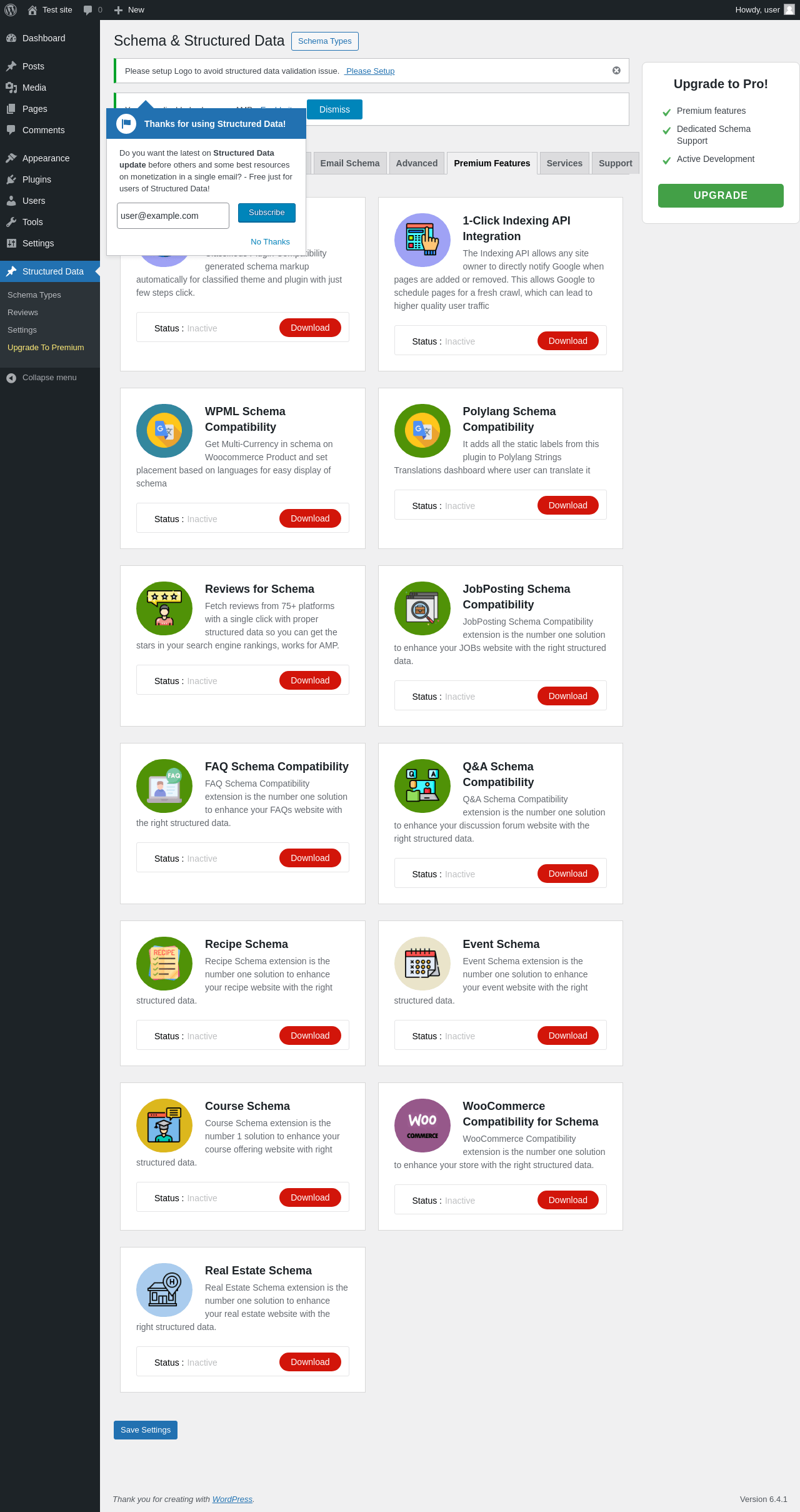
Task: Click the Appearance brush icon
Action: pos(11,158)
